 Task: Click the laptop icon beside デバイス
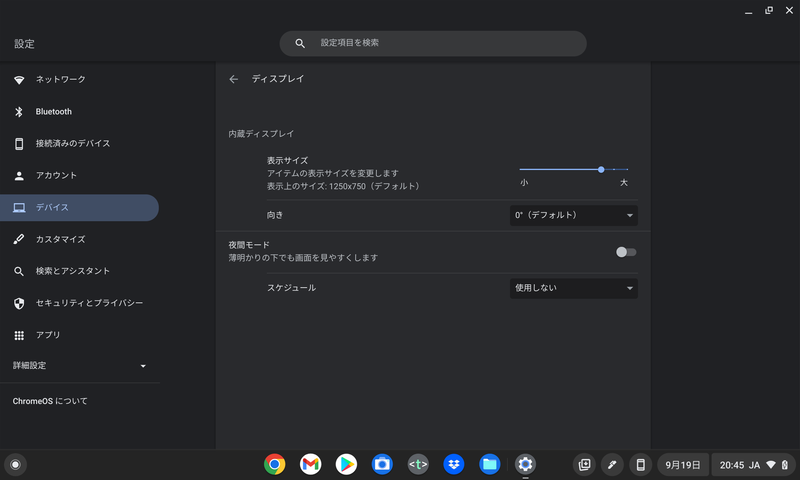click(x=19, y=208)
